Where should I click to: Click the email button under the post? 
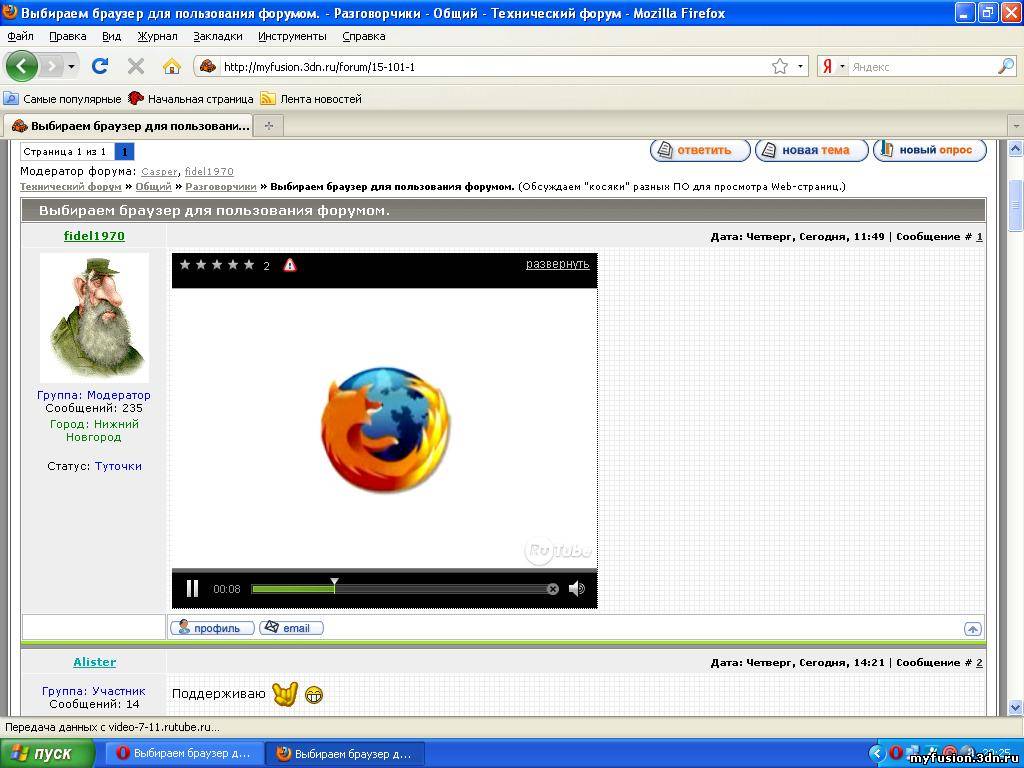pyautogui.click(x=291, y=628)
